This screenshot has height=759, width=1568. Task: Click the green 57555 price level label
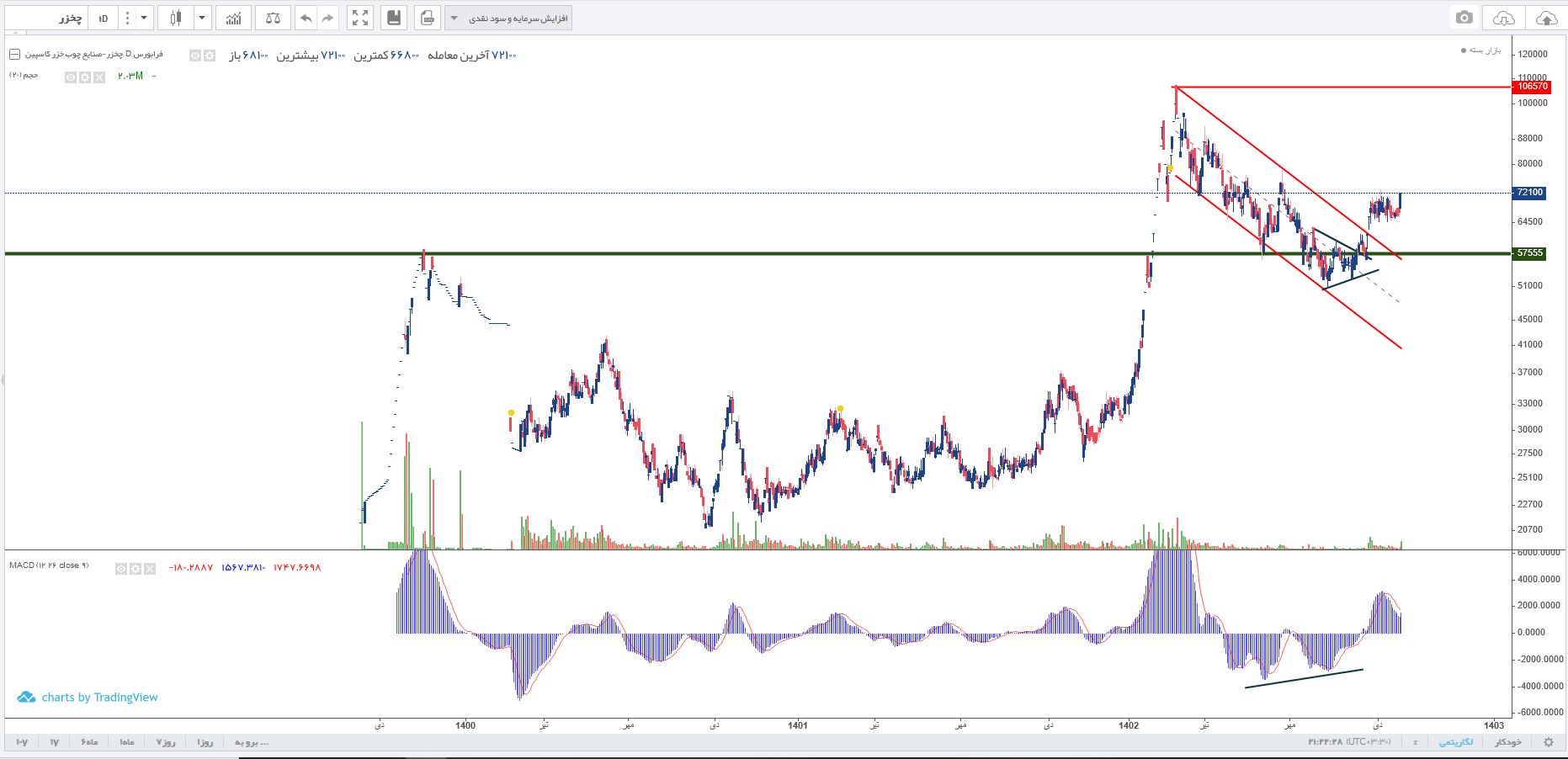[x=1529, y=252]
